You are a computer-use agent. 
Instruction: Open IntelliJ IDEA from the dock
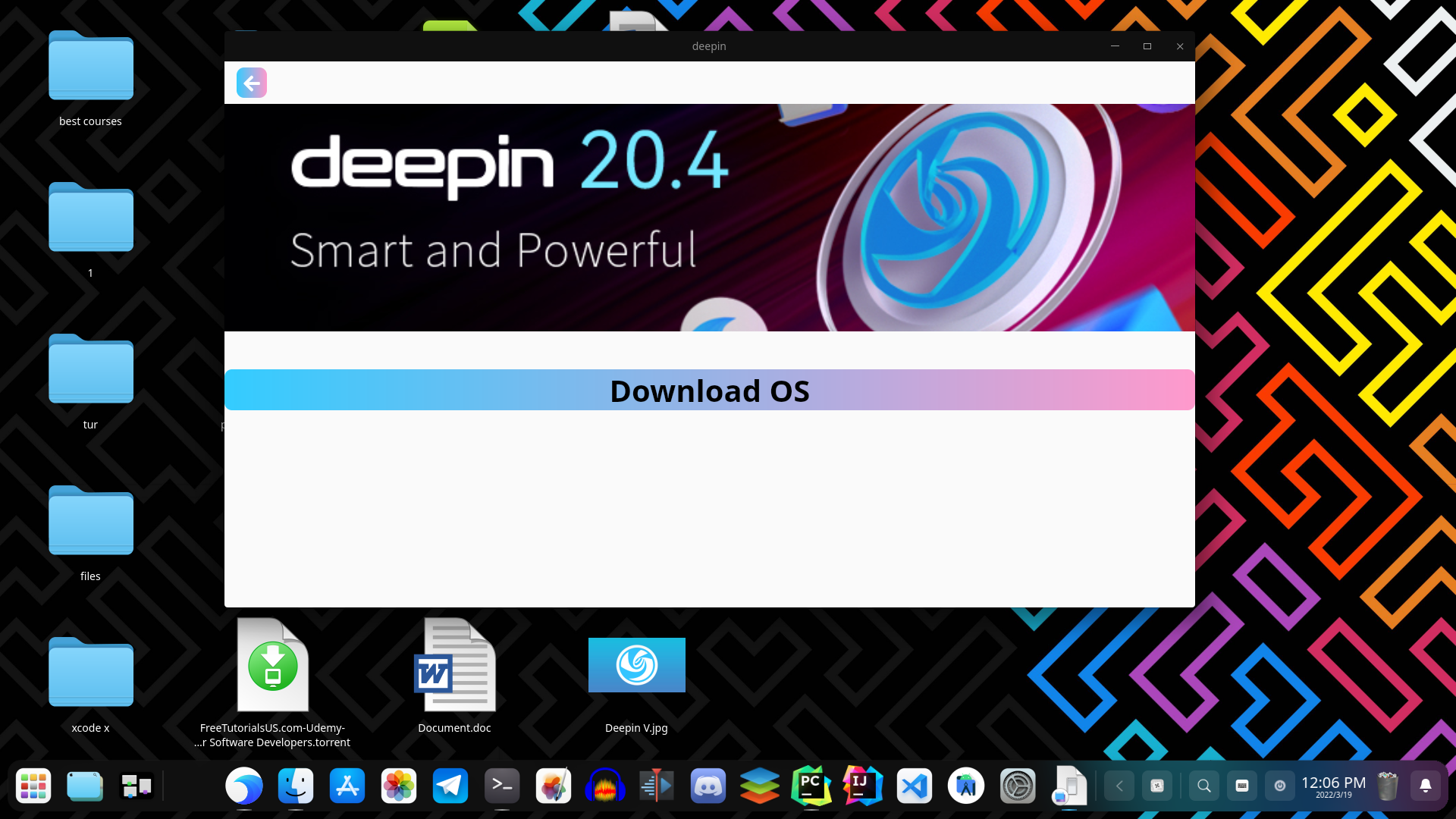click(x=863, y=786)
